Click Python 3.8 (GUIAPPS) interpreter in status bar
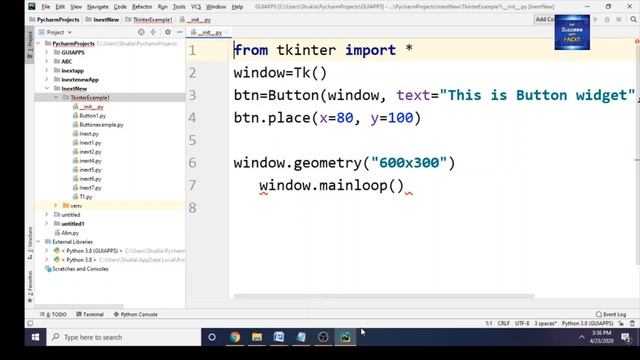 [x=587, y=323]
